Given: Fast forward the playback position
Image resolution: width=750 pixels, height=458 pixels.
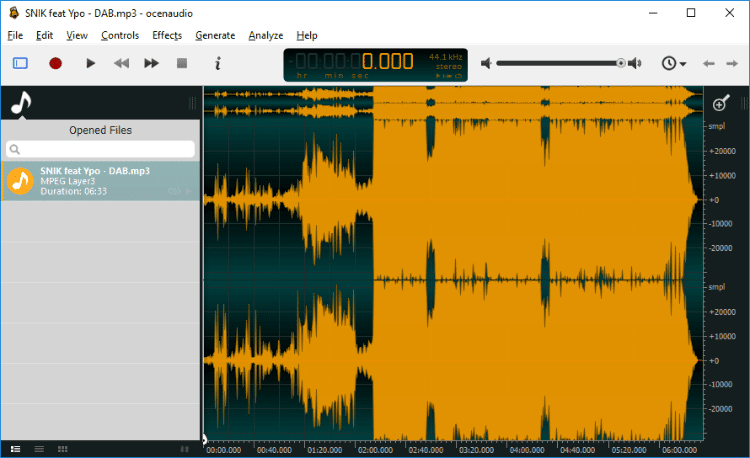Looking at the screenshot, I should pos(151,63).
